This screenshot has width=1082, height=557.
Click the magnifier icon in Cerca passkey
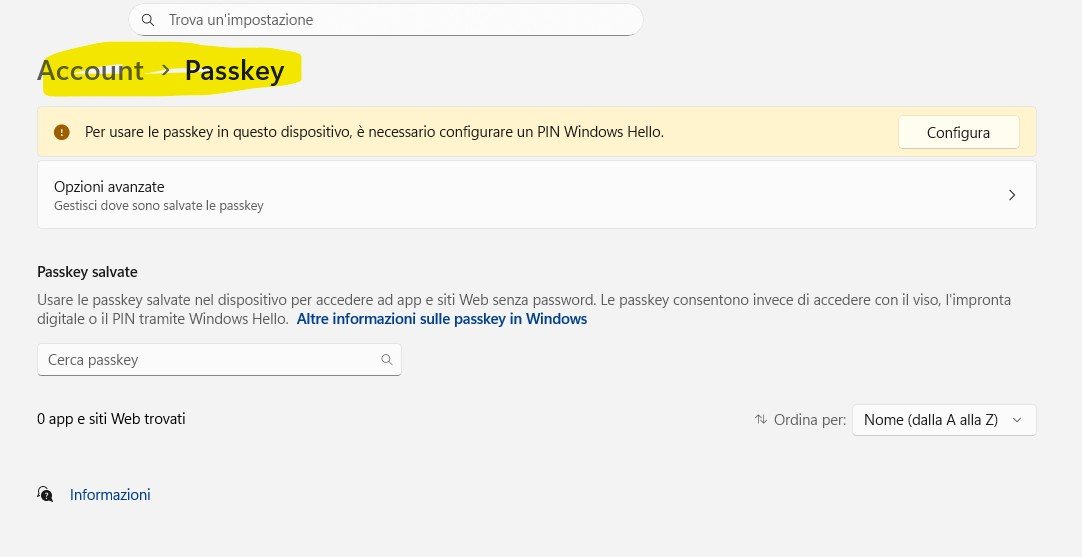pyautogui.click(x=387, y=360)
